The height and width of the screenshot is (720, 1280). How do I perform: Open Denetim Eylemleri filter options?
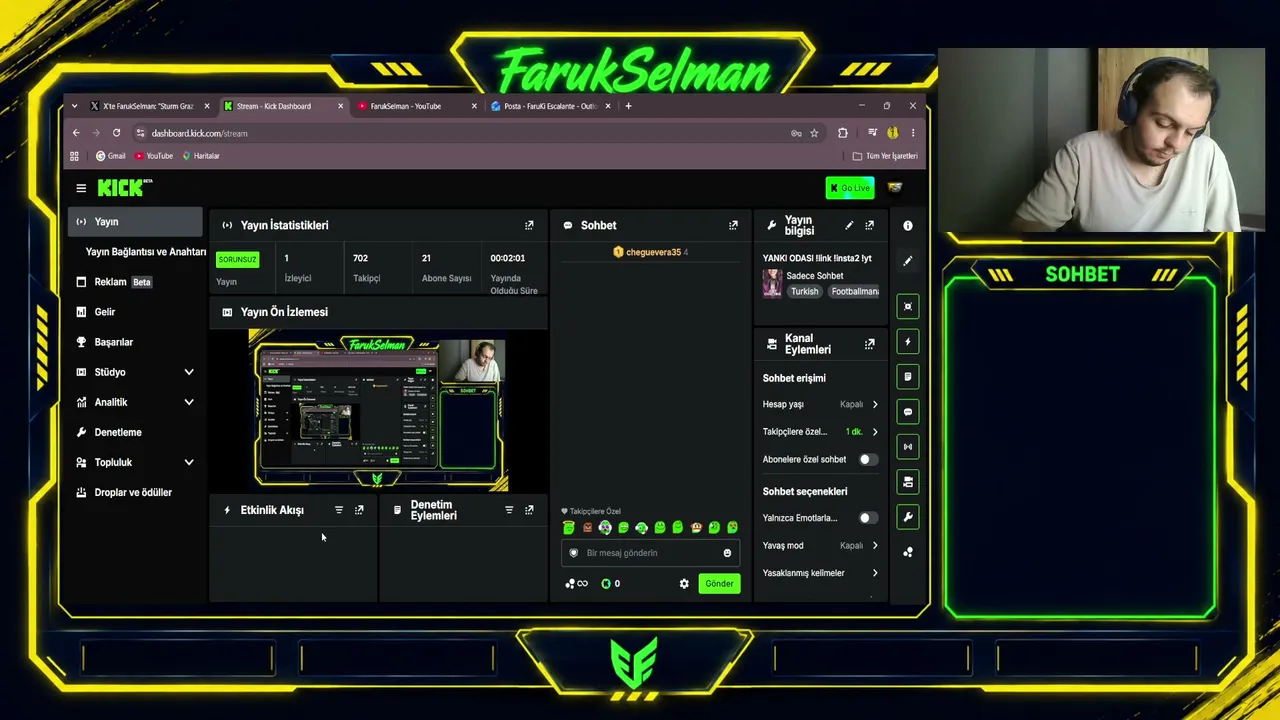509,510
